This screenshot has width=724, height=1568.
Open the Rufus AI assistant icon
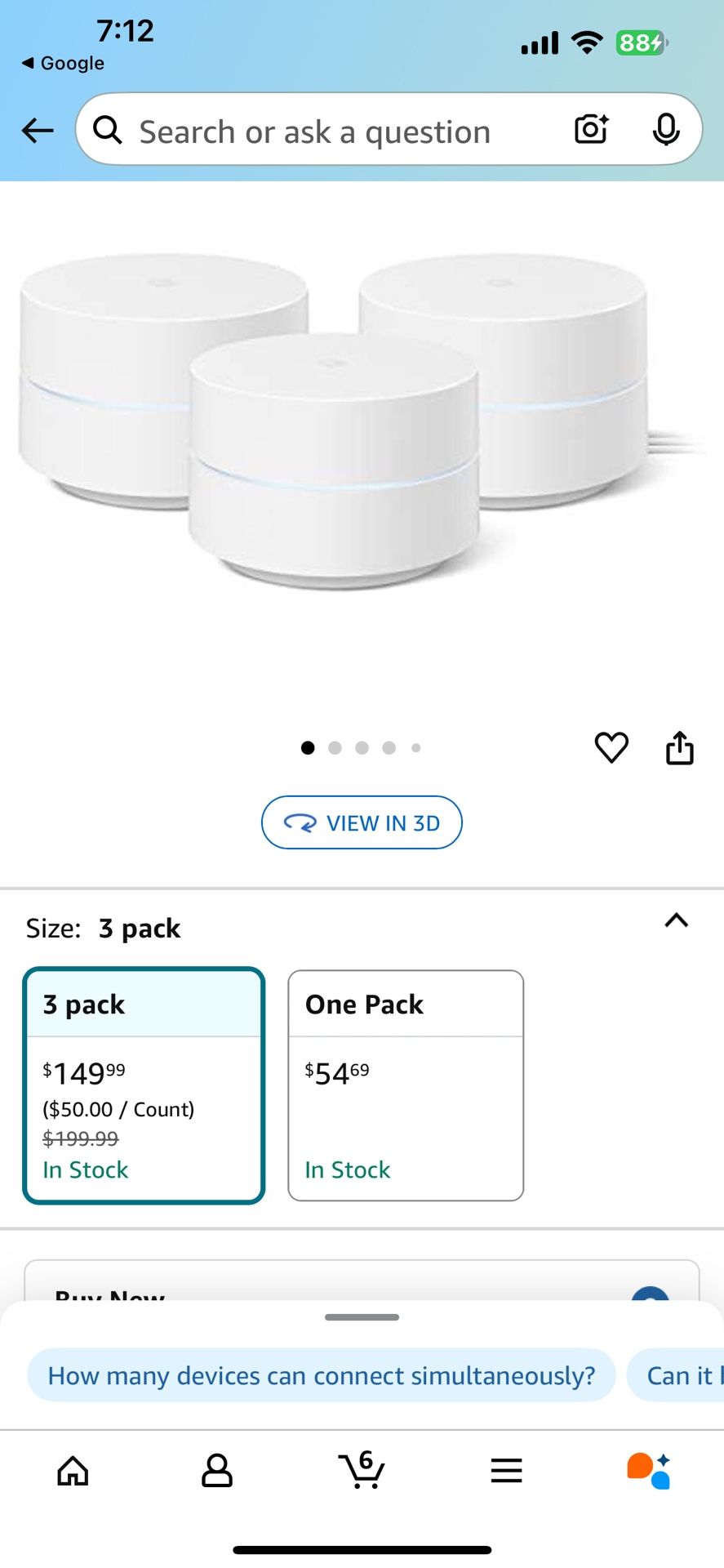649,1471
